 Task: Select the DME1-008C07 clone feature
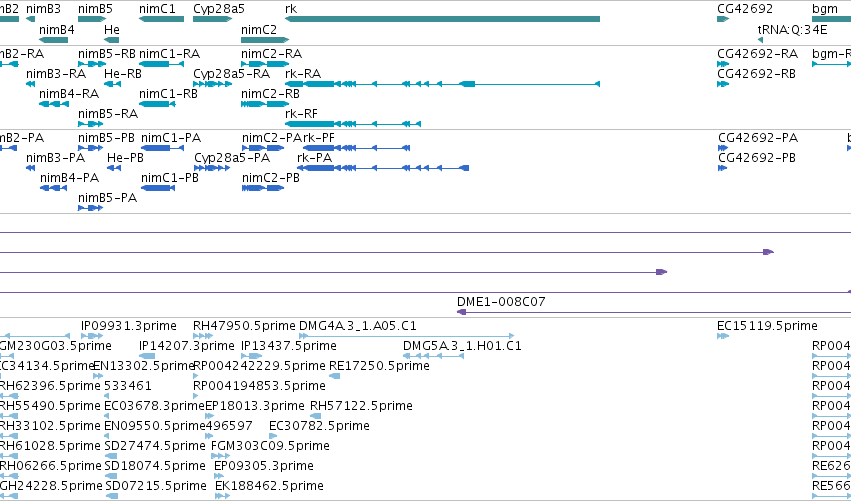654,312
